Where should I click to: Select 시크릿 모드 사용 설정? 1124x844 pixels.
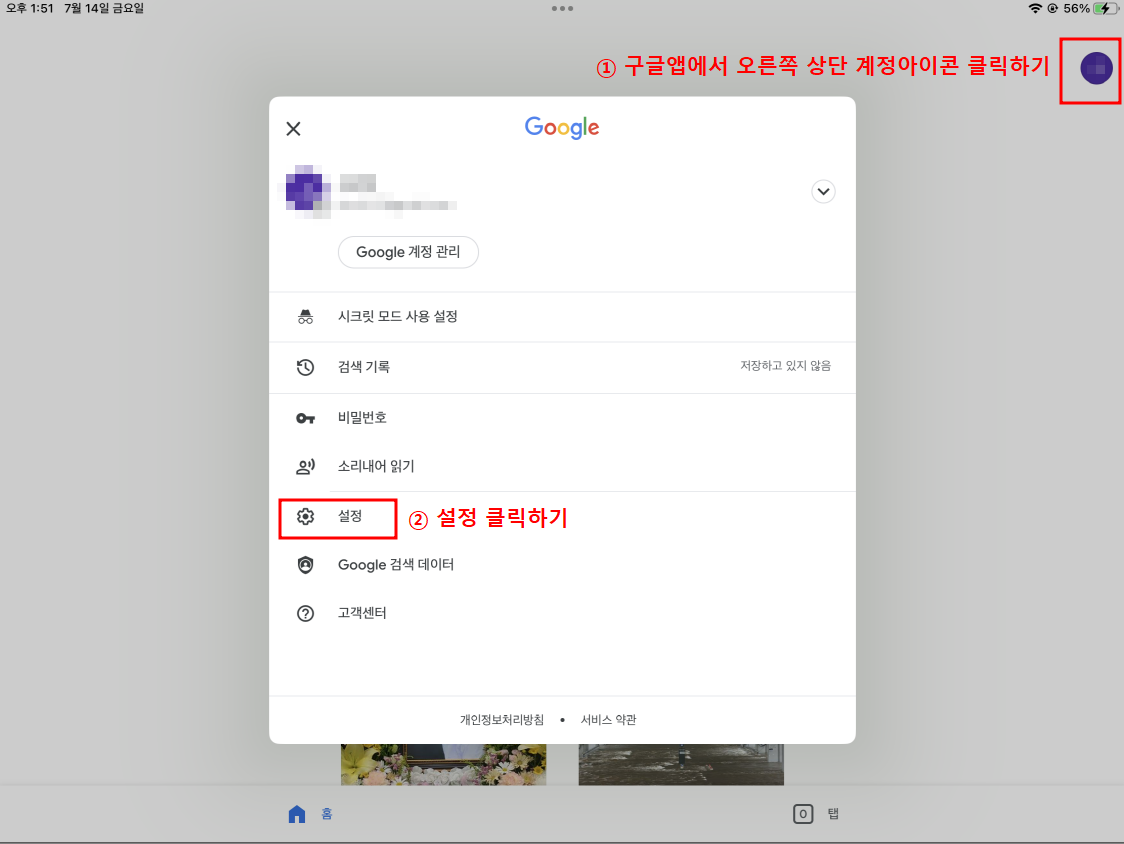pyautogui.click(x=398, y=316)
